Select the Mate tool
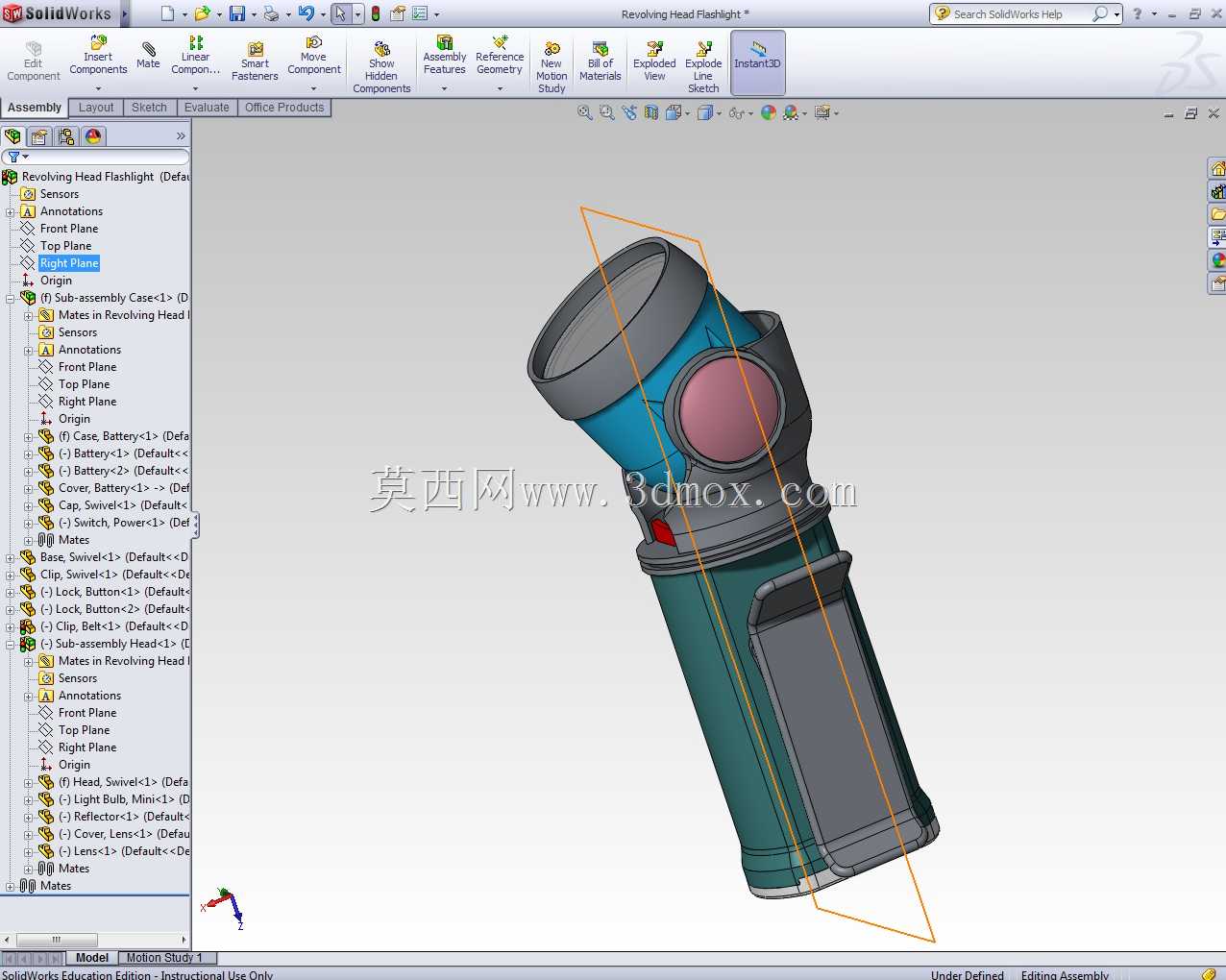Image resolution: width=1226 pixels, height=980 pixels. click(x=148, y=55)
